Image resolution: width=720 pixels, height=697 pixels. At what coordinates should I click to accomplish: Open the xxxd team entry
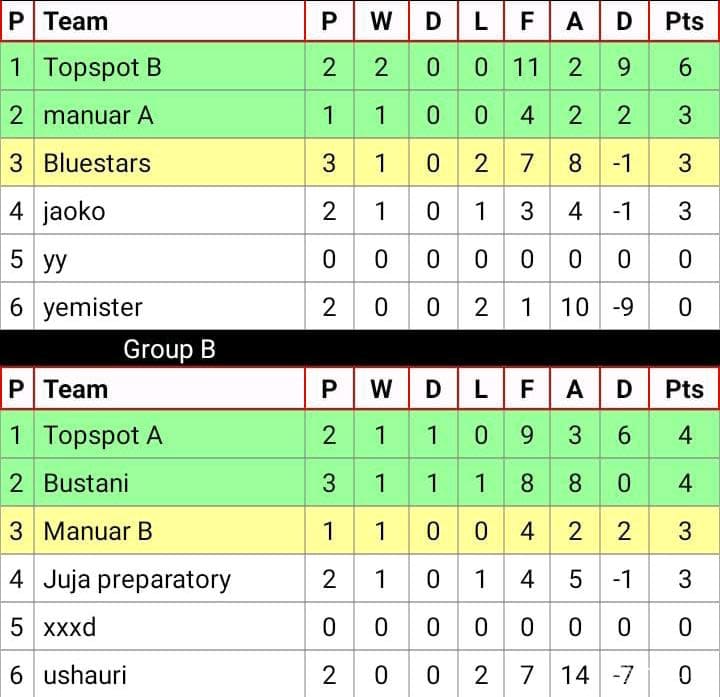point(69,627)
